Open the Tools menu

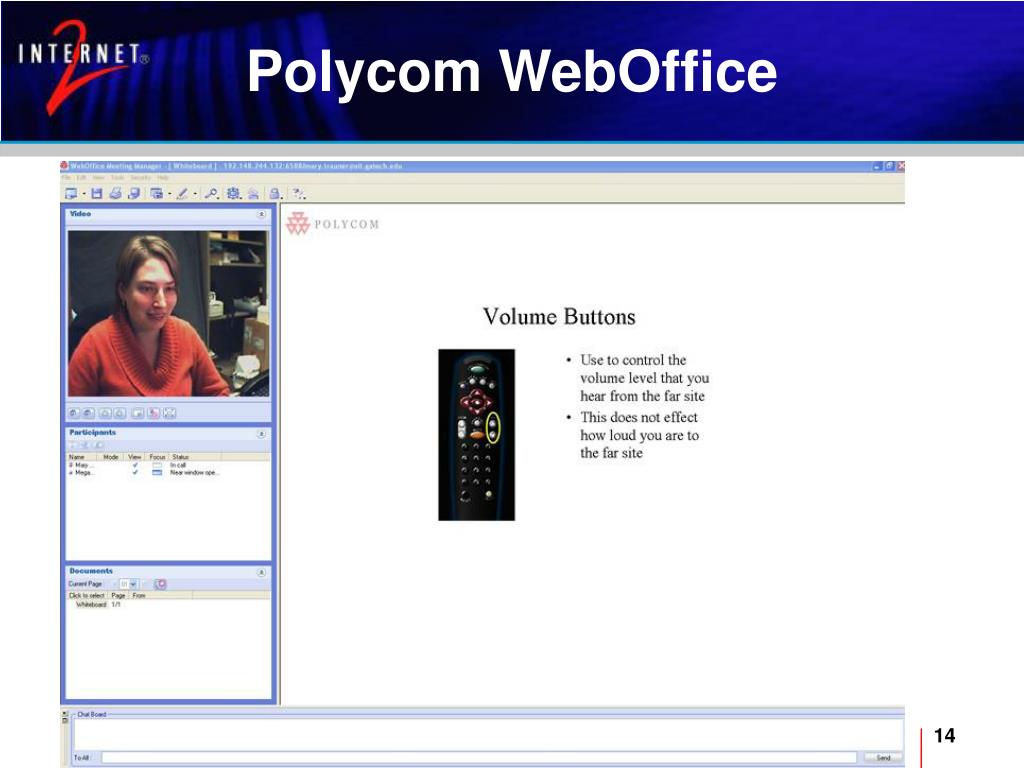(118, 178)
